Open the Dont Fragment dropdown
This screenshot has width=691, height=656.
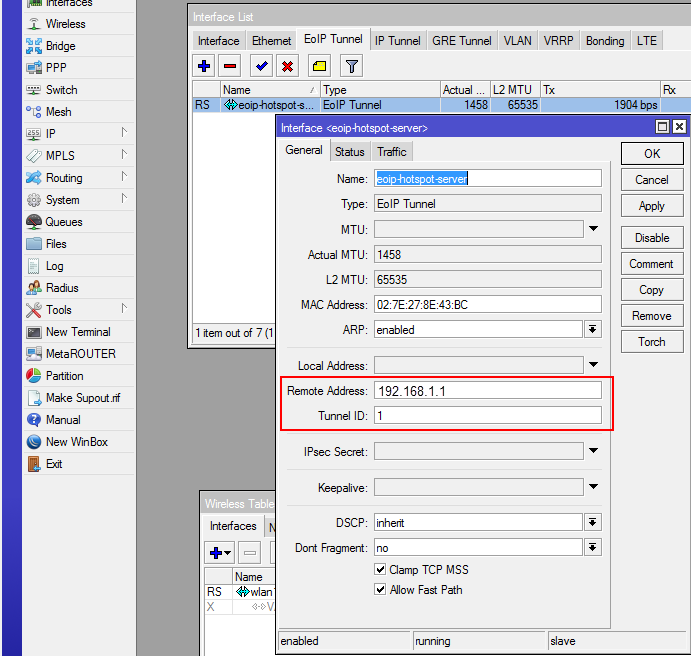click(593, 548)
